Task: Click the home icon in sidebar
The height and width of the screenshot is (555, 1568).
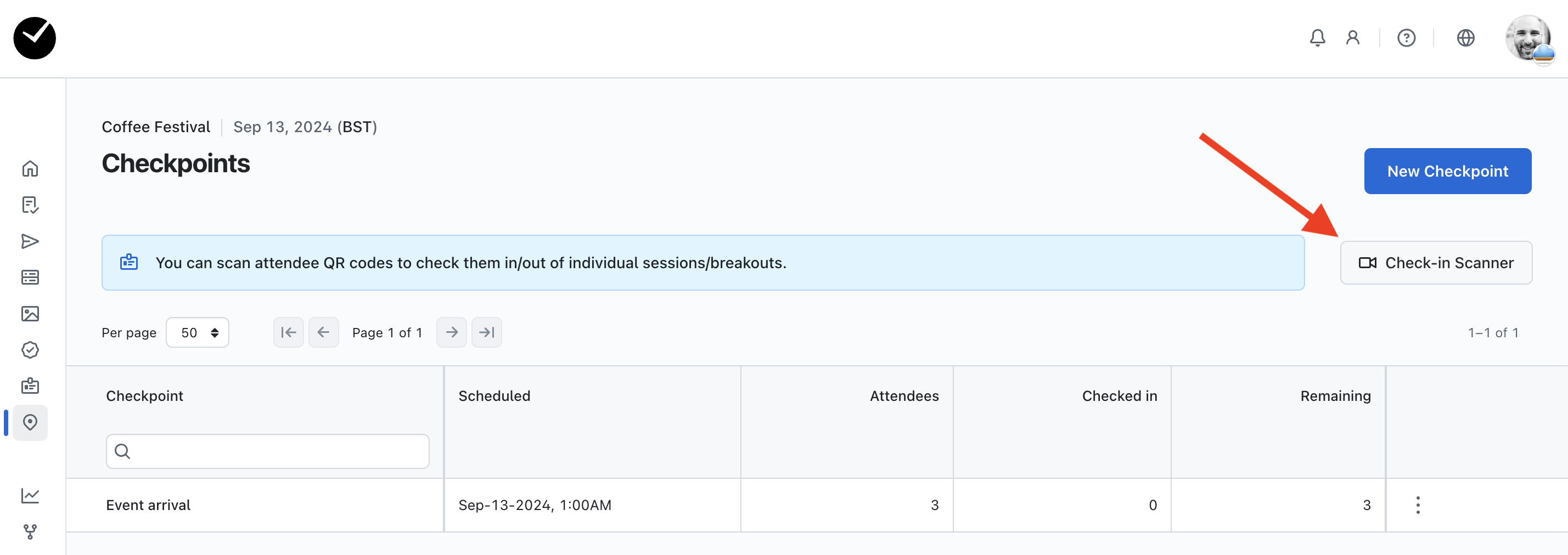Action: [30, 168]
